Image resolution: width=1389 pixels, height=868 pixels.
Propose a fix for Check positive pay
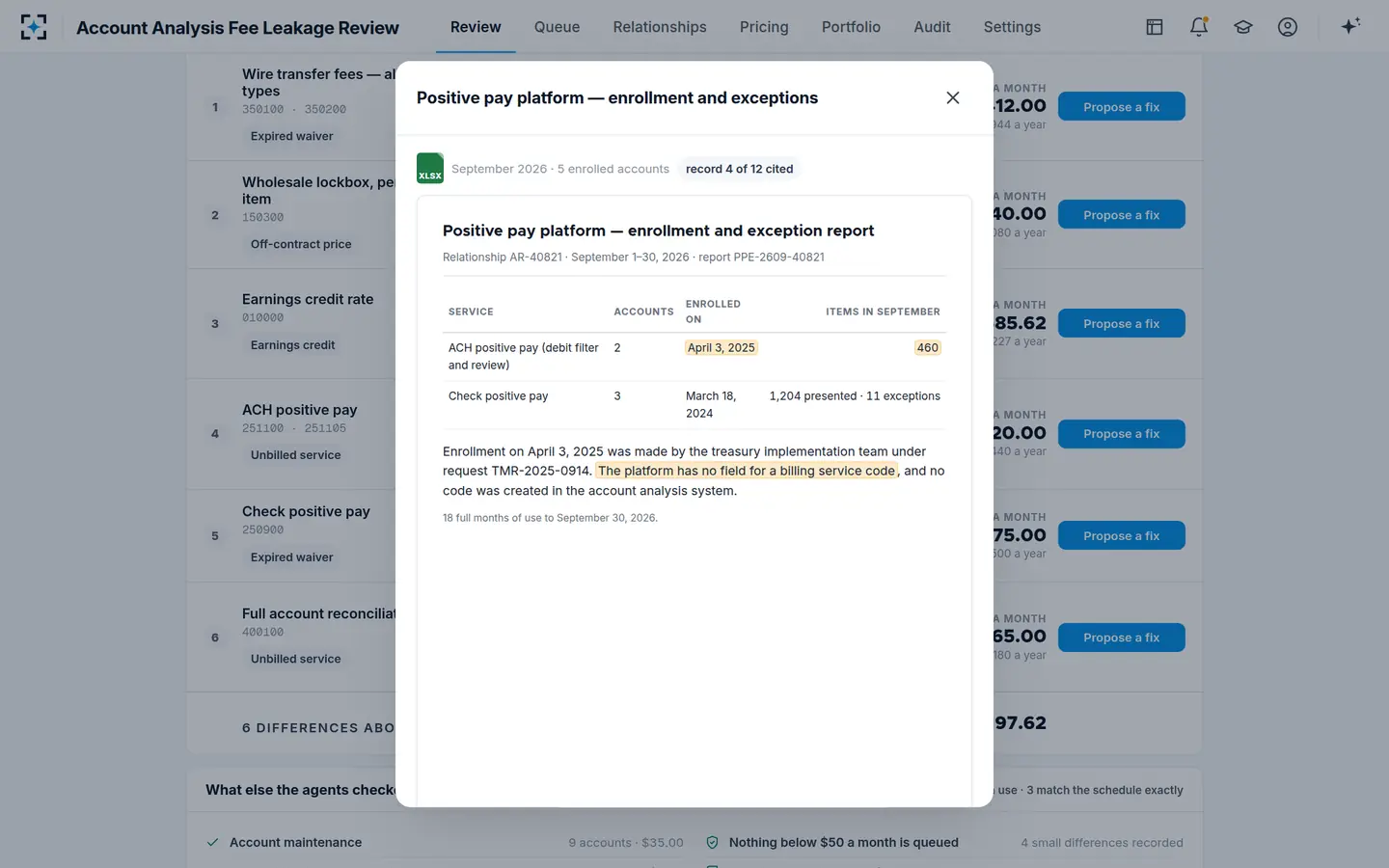1121,536
